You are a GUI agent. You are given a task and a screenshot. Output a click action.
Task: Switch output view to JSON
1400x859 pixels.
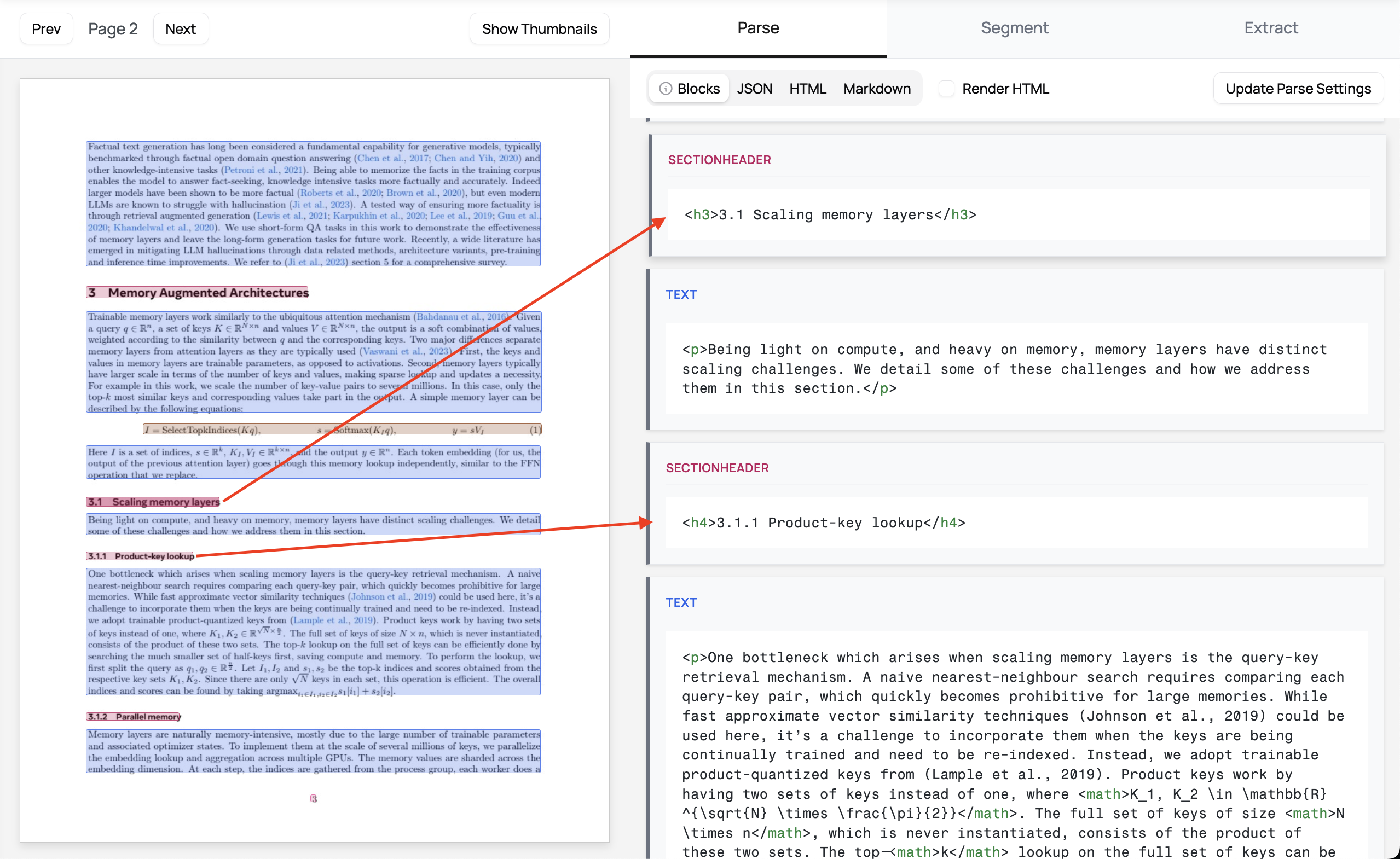coord(754,89)
